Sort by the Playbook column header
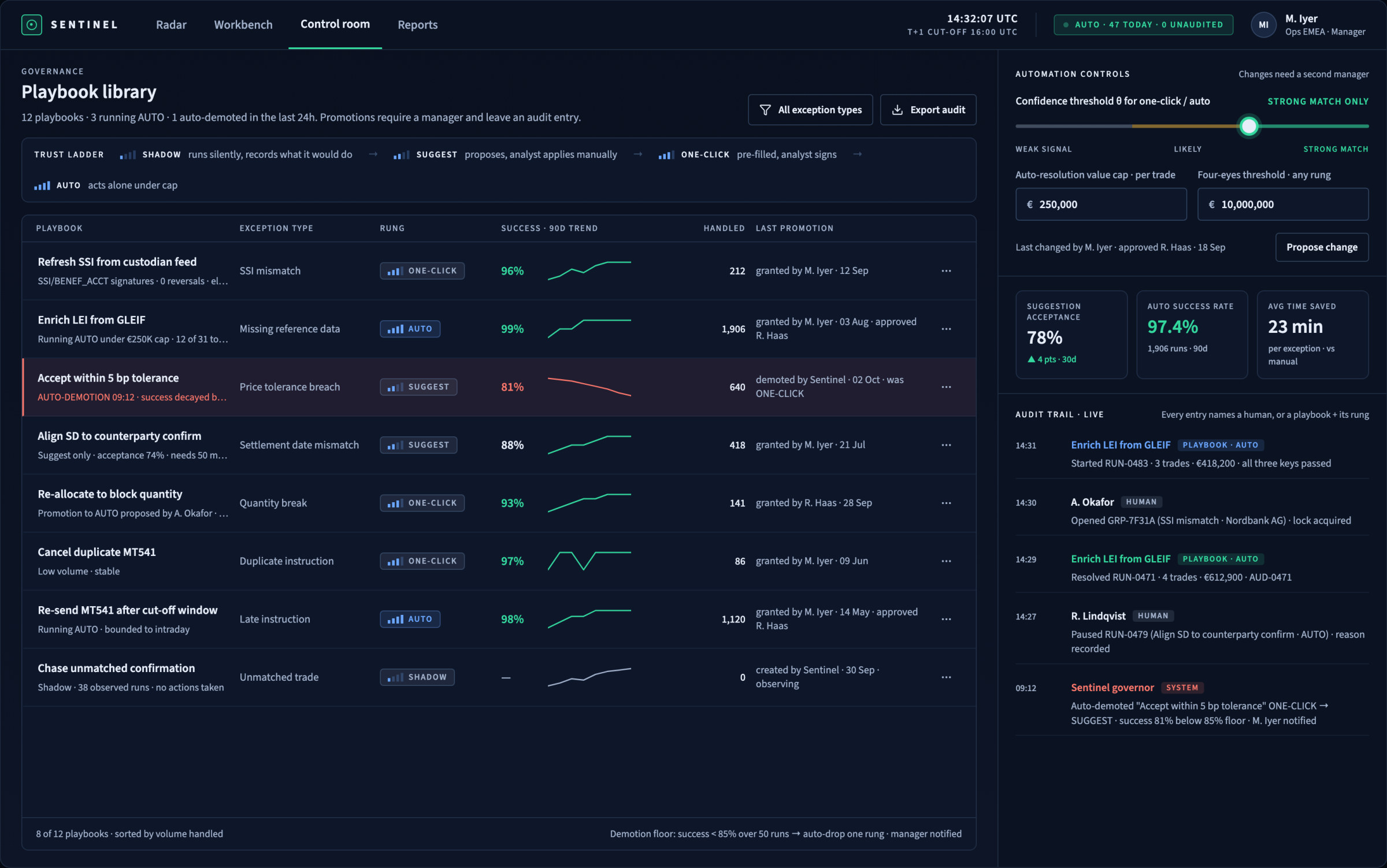Image resolution: width=1387 pixels, height=868 pixels. (x=60, y=228)
